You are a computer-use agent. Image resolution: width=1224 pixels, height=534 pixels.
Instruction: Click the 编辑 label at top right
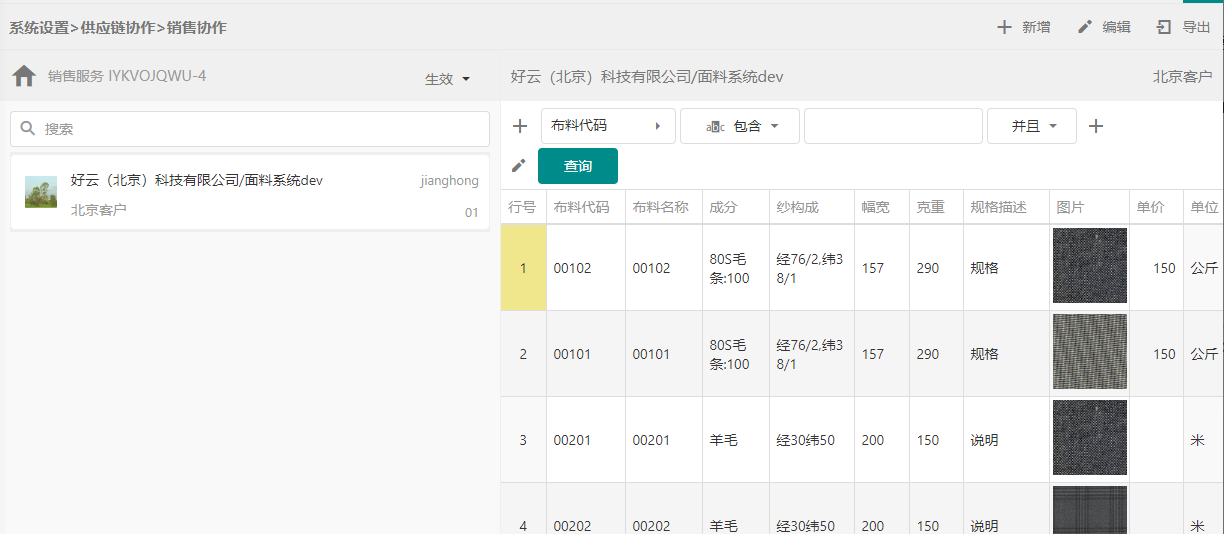(1117, 27)
